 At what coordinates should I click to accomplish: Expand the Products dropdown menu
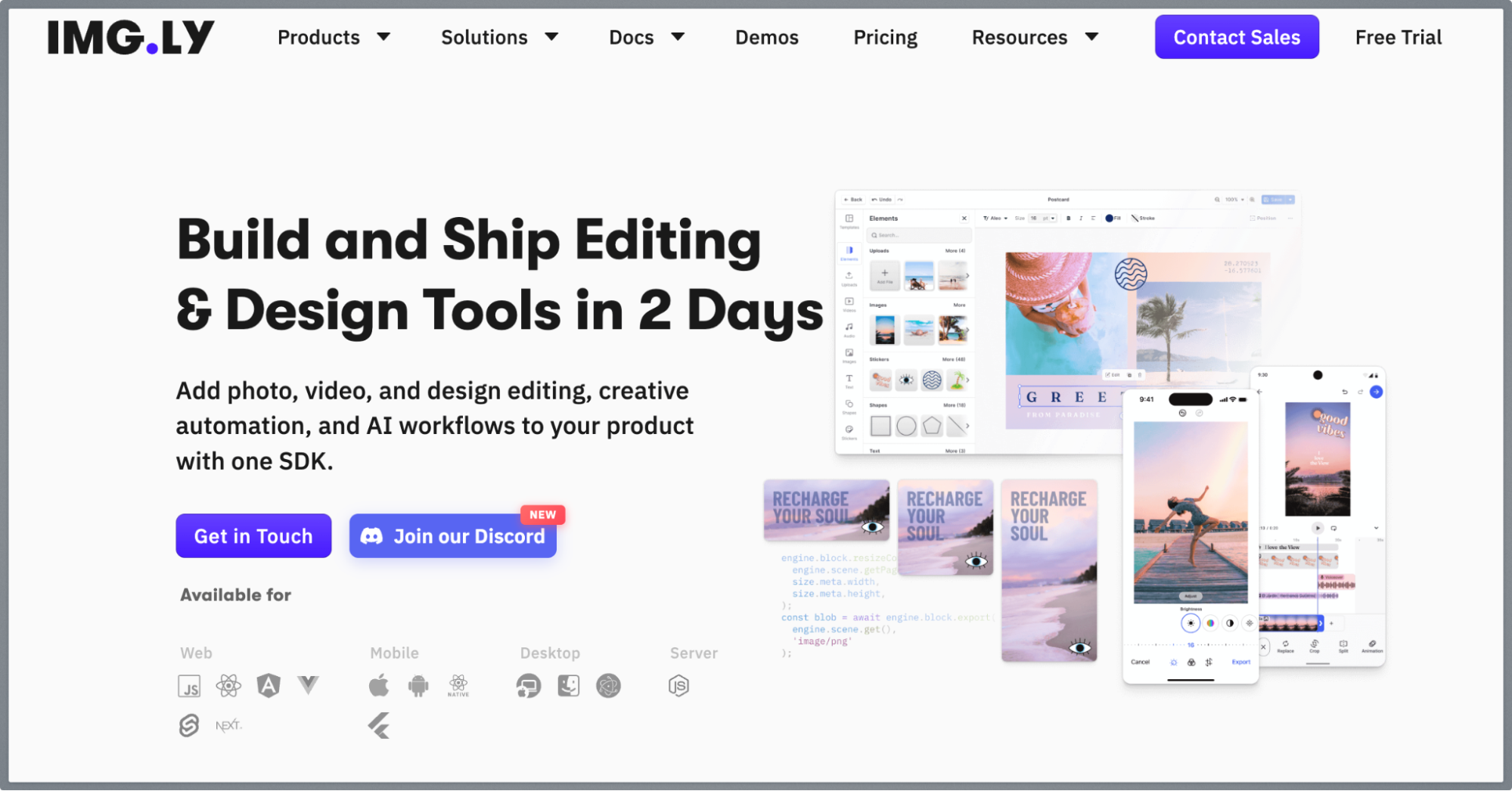click(x=334, y=37)
